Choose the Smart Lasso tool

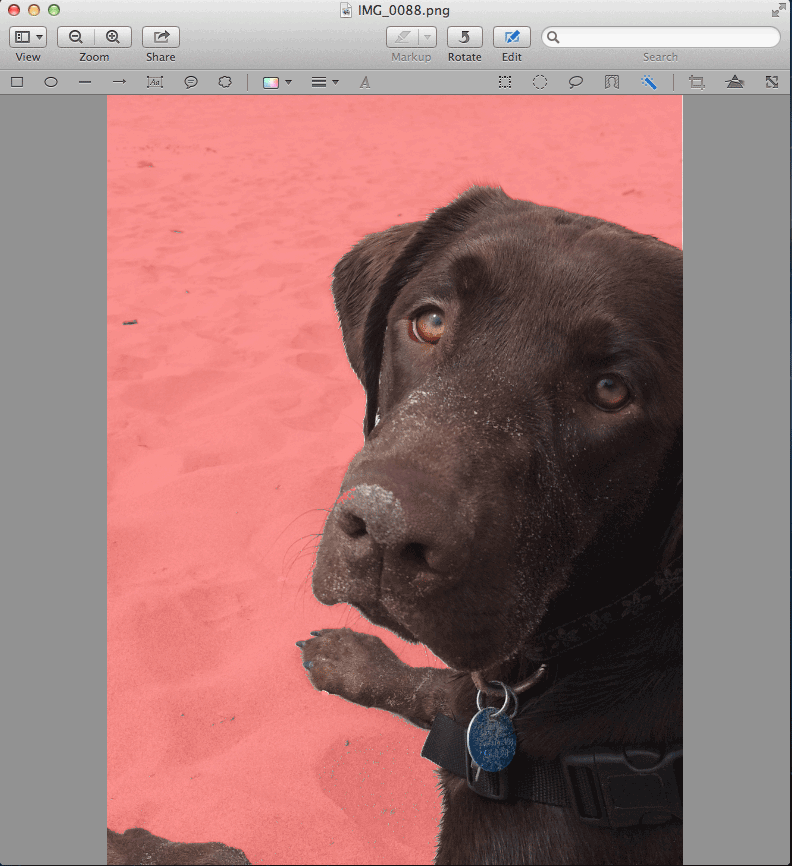click(x=611, y=82)
